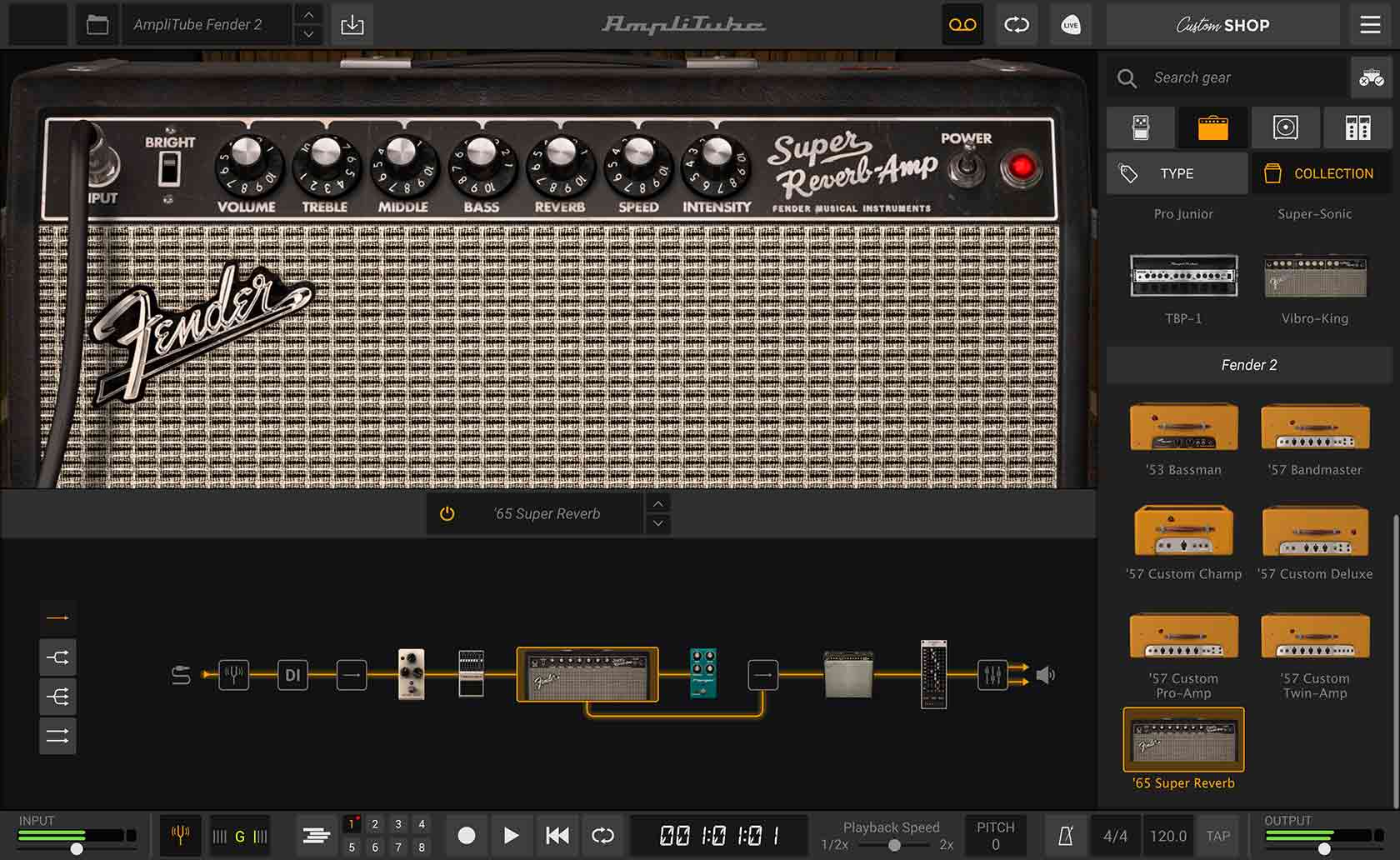Select track 8 button
This screenshot has width=1400, height=860.
[422, 847]
